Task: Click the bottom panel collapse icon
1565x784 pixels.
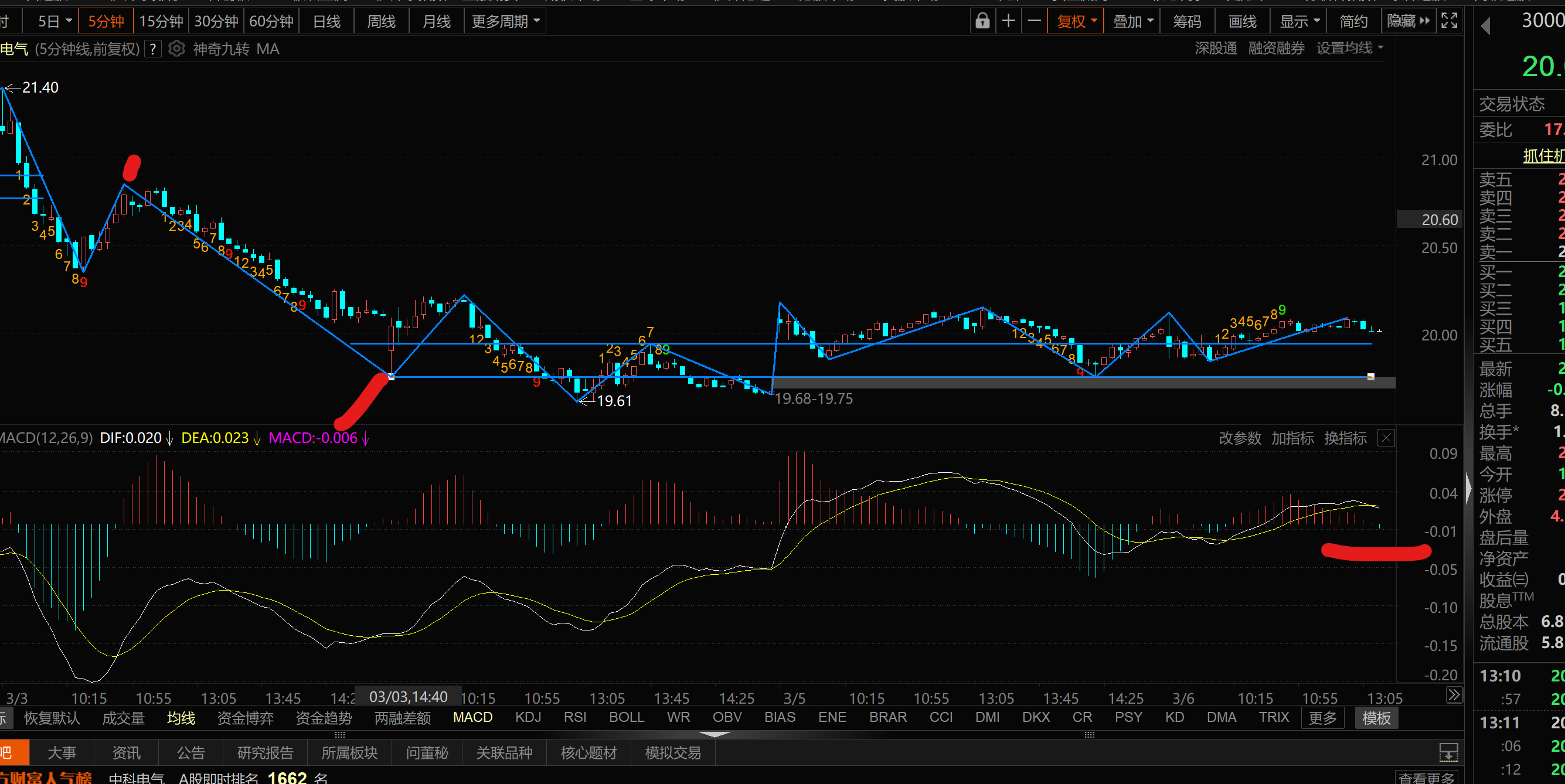Action: click(1448, 753)
